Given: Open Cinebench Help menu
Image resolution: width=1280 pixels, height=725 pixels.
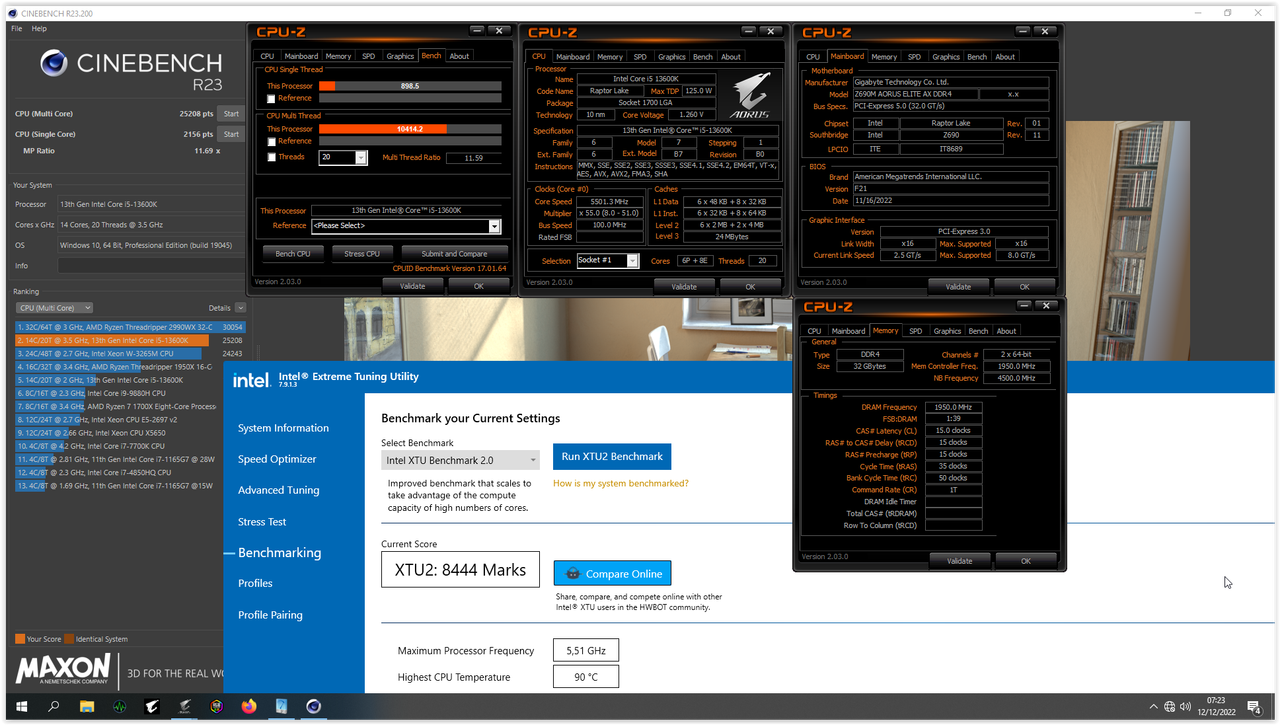Looking at the screenshot, I should [39, 29].
